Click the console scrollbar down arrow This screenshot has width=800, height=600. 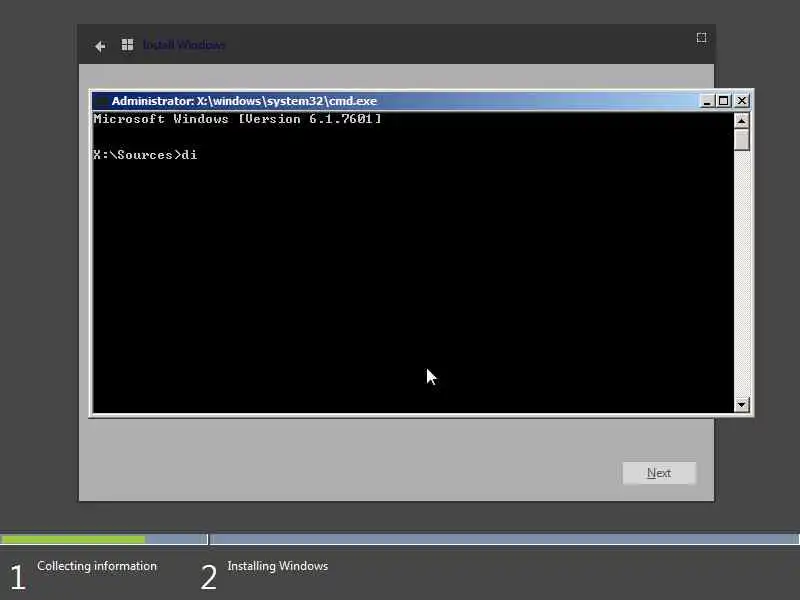741,405
